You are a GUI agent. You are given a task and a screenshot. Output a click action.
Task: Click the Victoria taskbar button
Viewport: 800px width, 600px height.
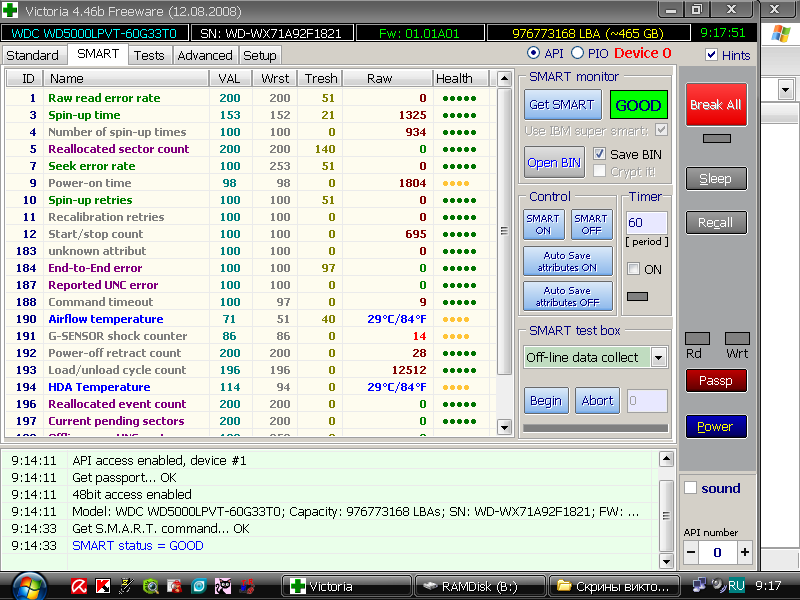tap(347, 586)
